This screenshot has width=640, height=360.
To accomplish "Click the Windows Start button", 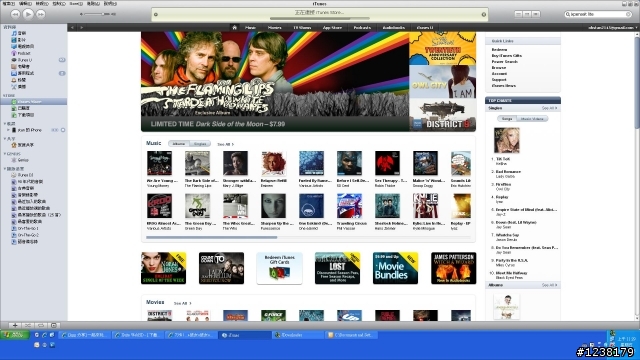I will pyautogui.click(x=15, y=335).
